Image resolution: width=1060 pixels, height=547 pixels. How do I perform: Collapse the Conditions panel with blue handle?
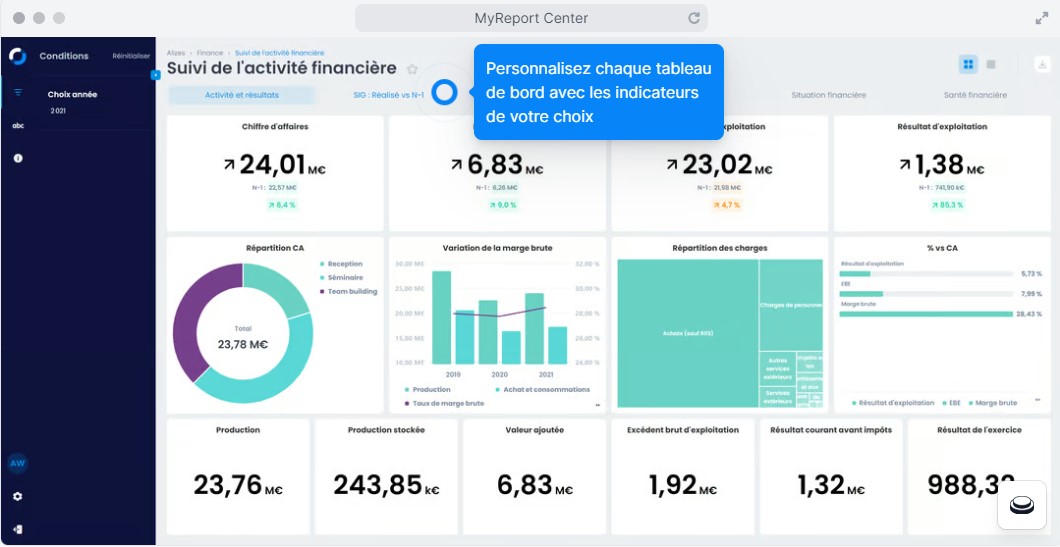[x=156, y=75]
